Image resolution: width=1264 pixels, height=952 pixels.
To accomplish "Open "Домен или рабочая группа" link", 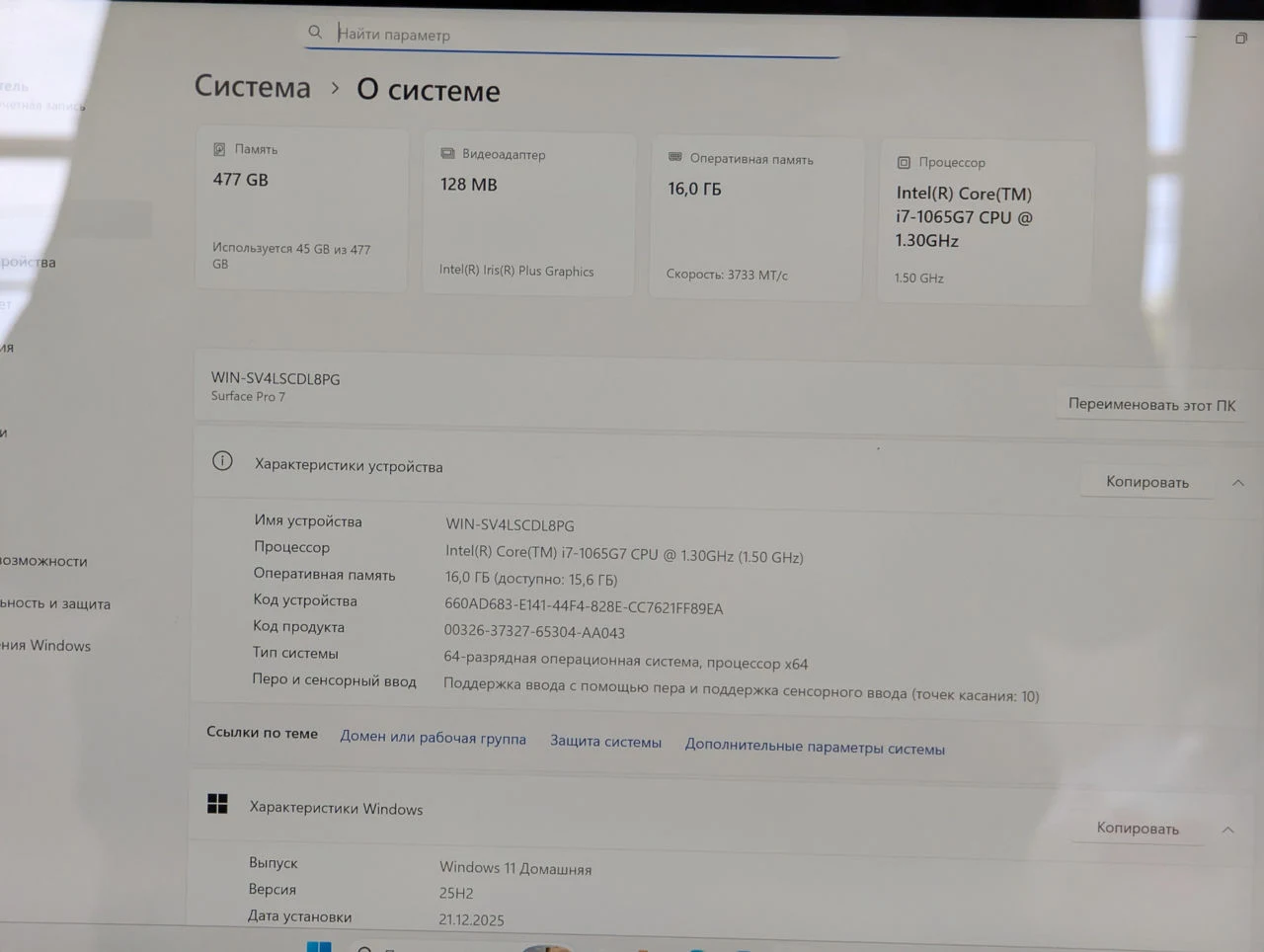I will (434, 738).
